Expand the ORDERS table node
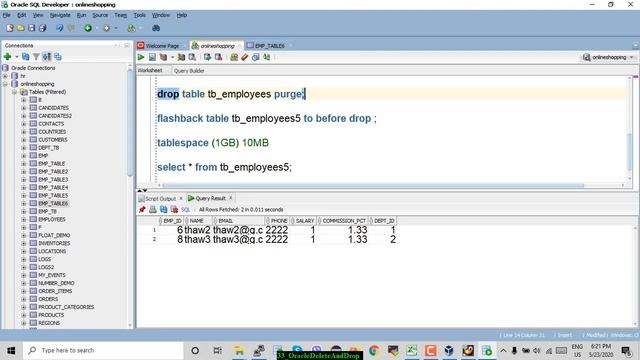This screenshot has height=360, width=640. click(24, 299)
